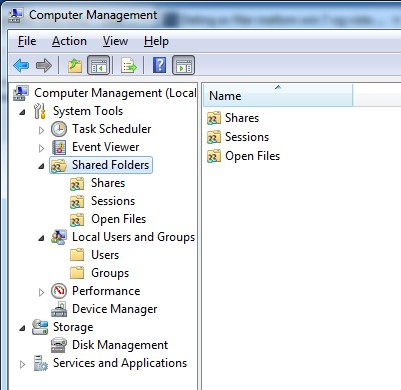The image size is (401, 390).
Task: Select the Groups label in the tree
Action: [110, 273]
